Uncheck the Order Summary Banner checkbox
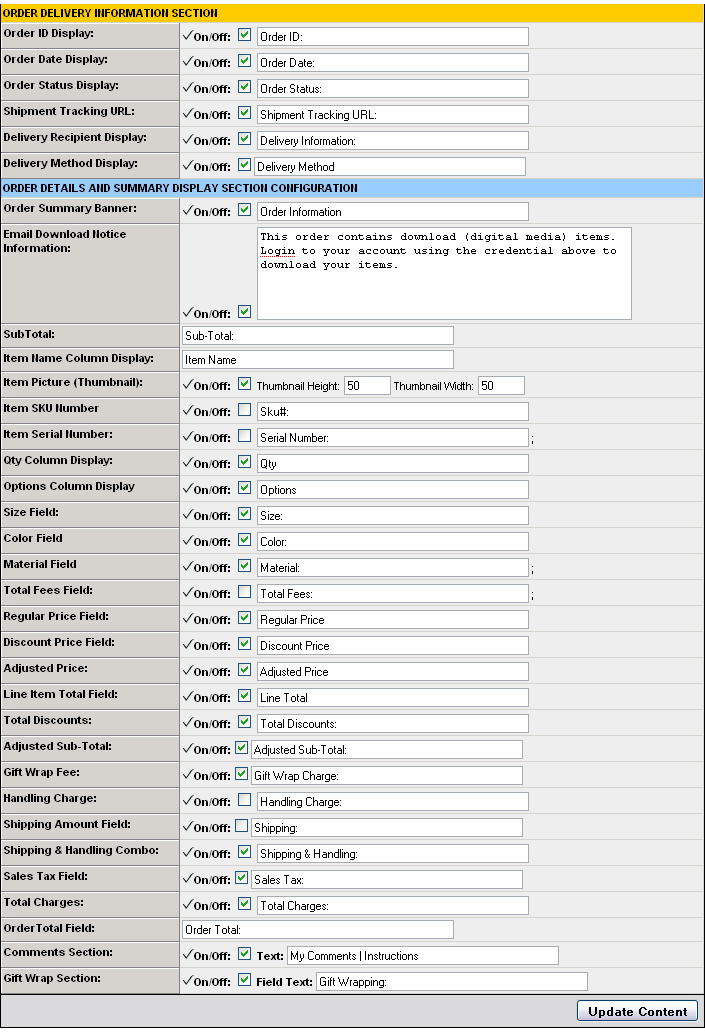The image size is (705, 1032). click(244, 210)
